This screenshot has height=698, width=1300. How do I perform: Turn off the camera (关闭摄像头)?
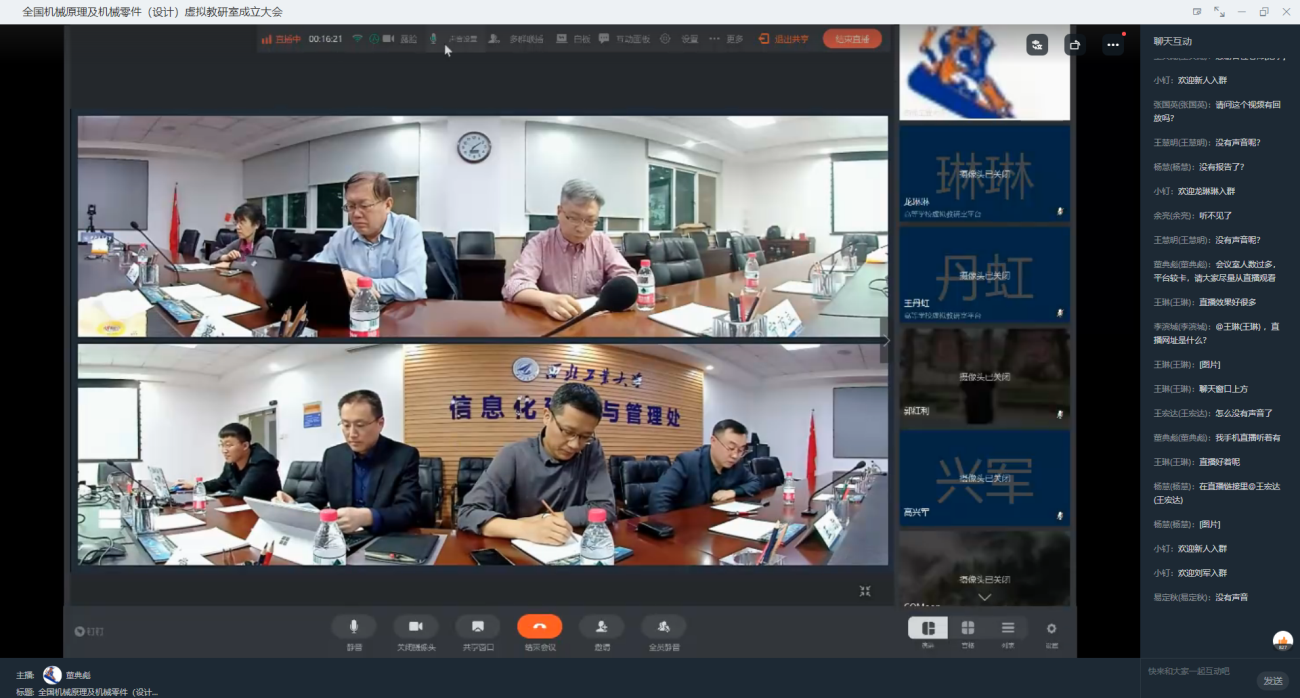point(416,627)
